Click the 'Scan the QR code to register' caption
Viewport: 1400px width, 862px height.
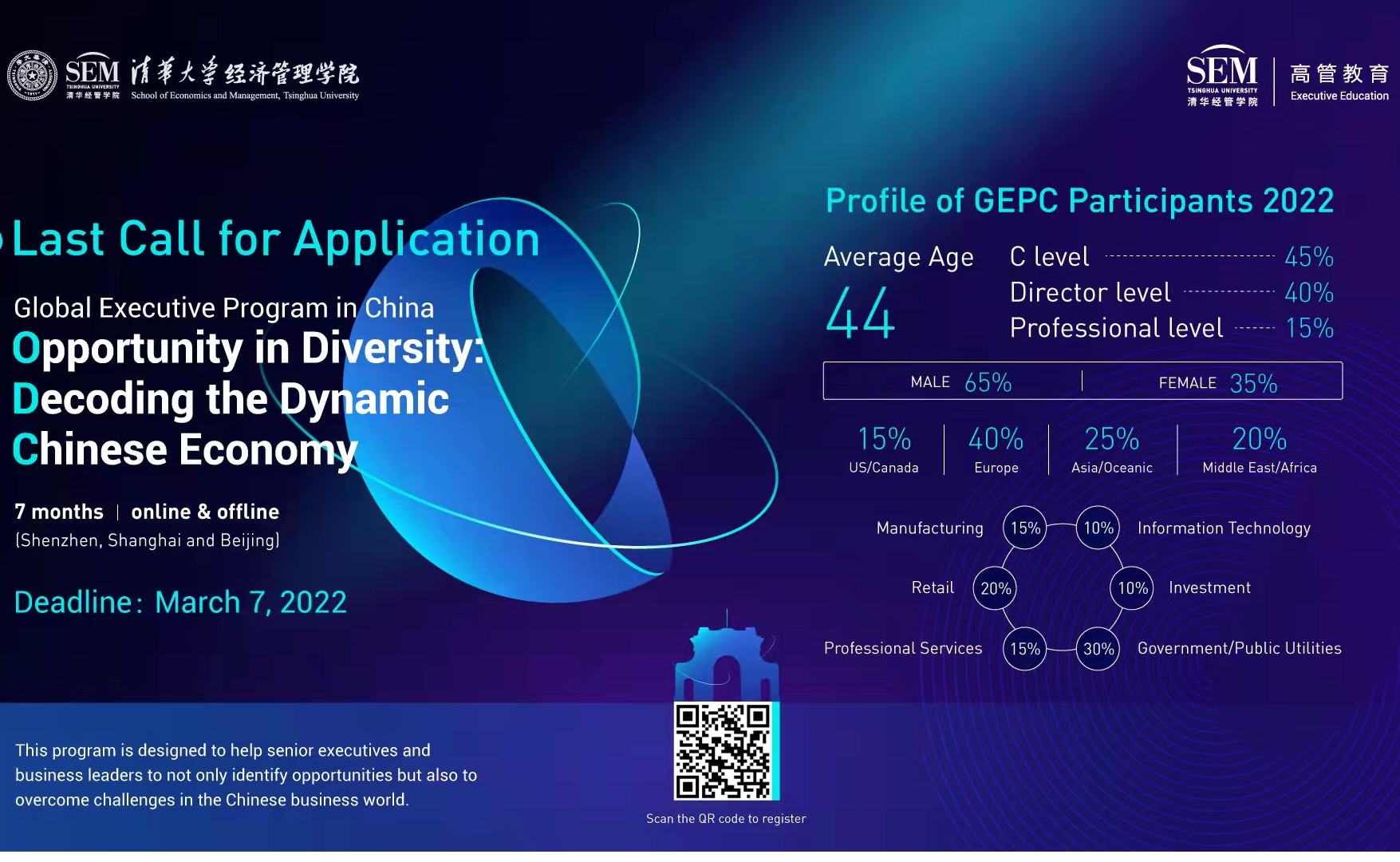pyautogui.click(x=726, y=819)
